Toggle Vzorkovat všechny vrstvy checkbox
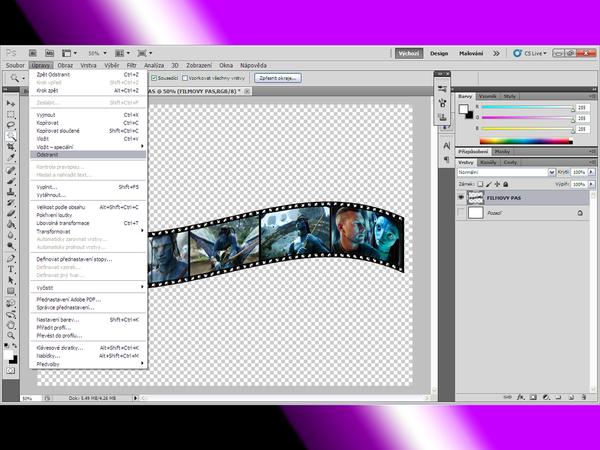 point(186,77)
